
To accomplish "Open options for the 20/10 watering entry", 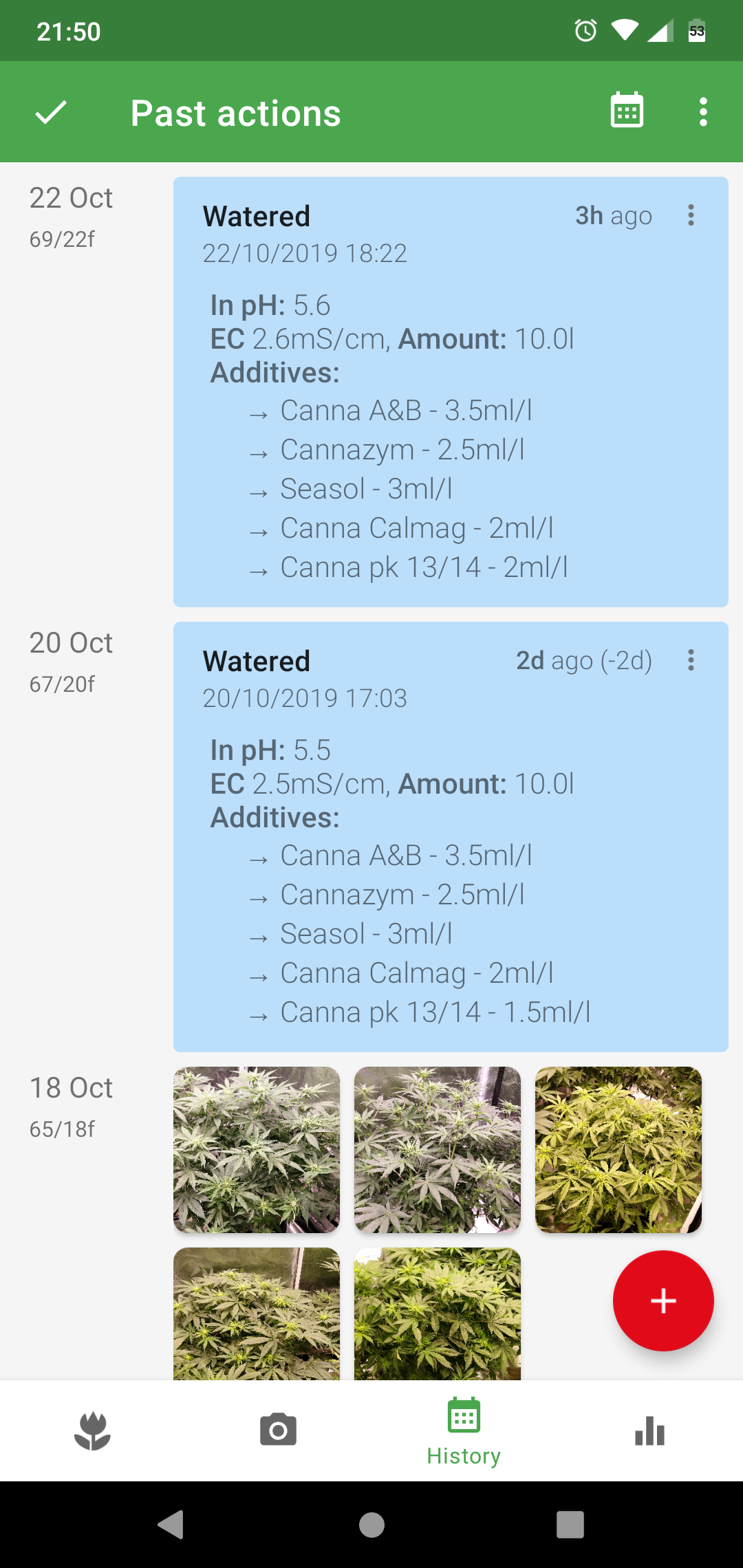I will (x=691, y=660).
